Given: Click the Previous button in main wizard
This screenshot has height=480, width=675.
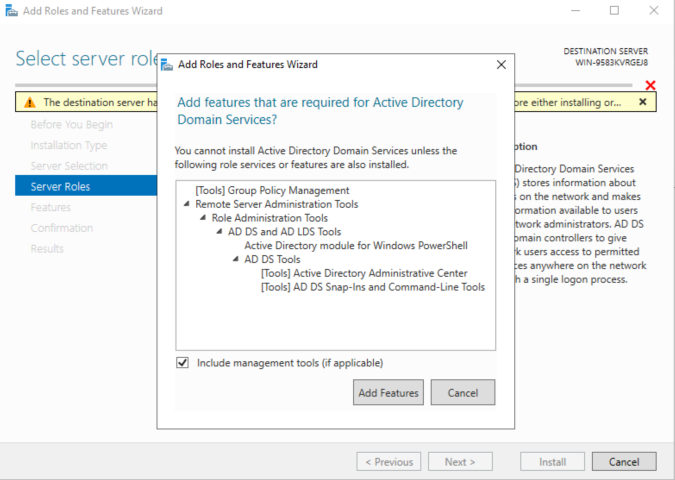Looking at the screenshot, I should click(389, 461).
